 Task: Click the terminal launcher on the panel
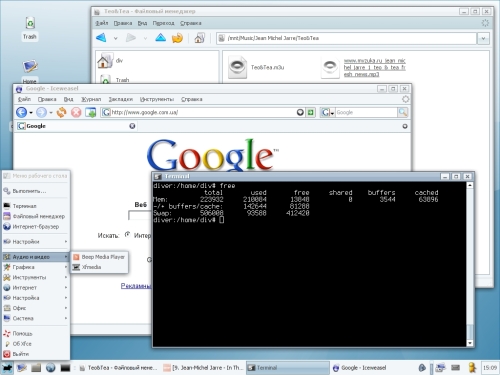pos(65,368)
